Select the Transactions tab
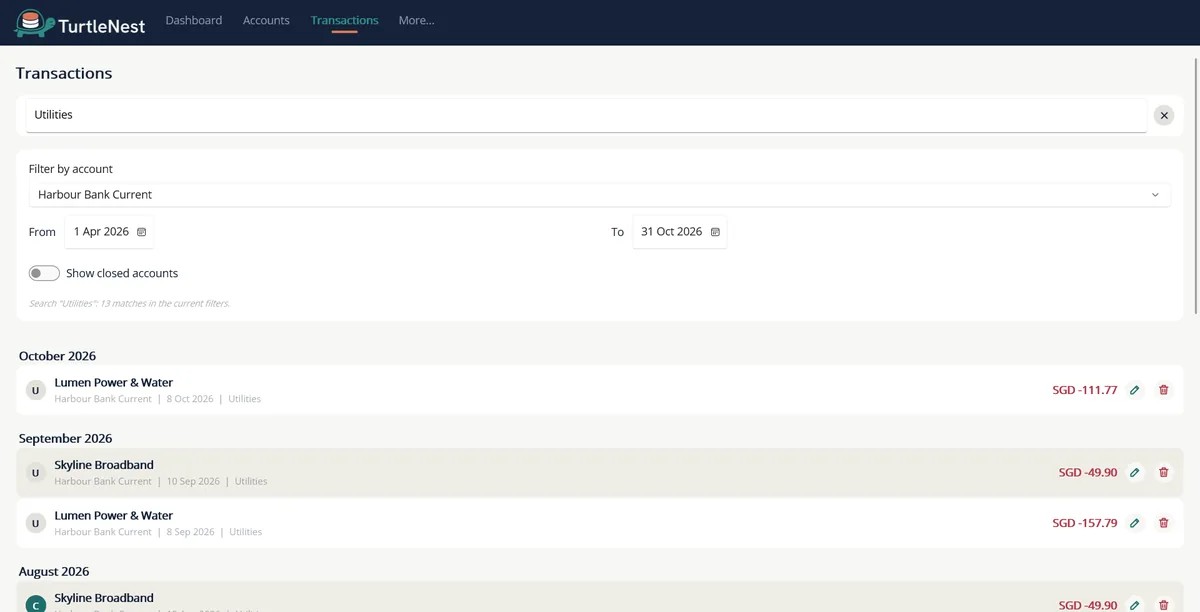 [344, 20]
